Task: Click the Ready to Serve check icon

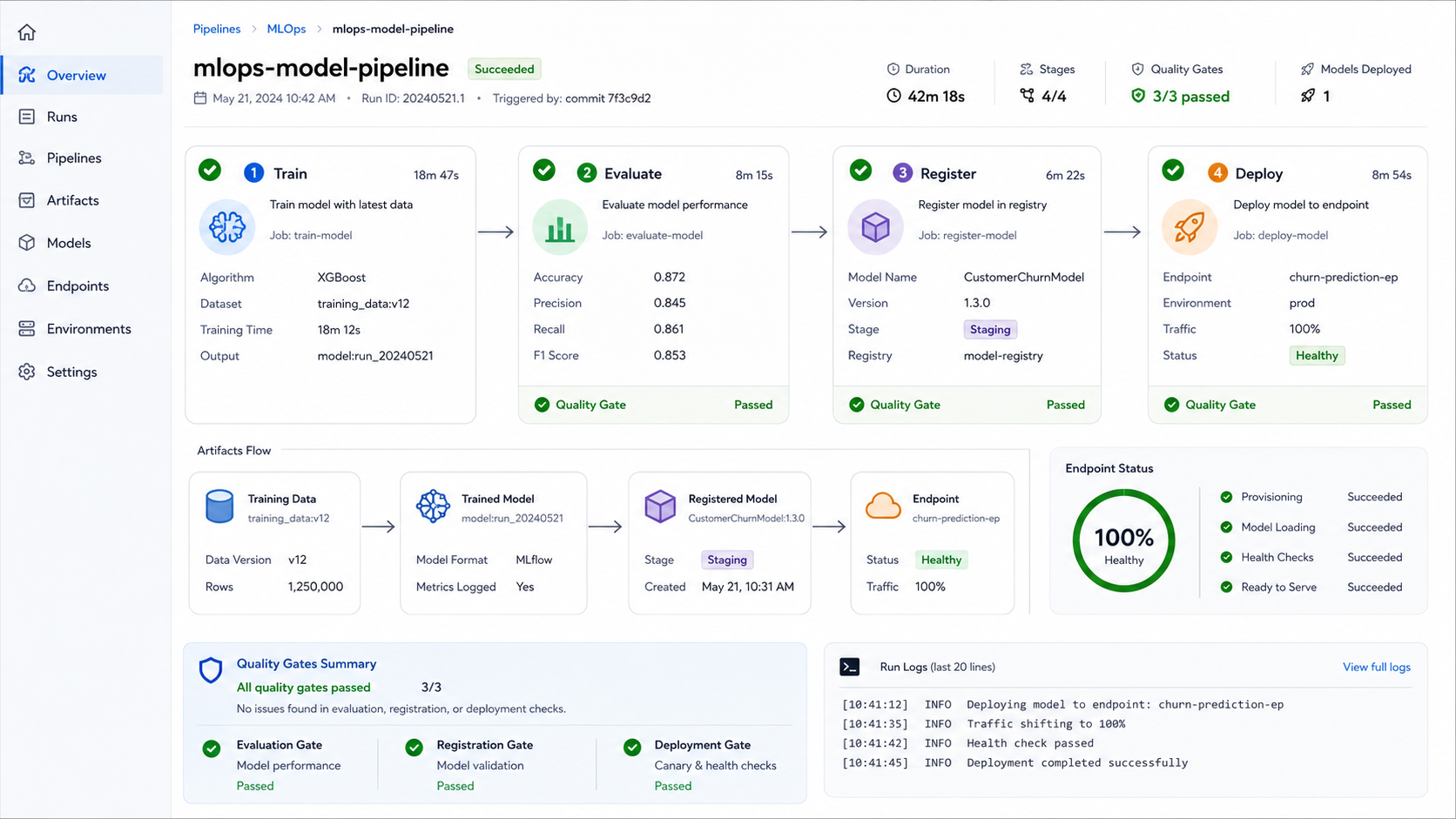Action: [x=1226, y=587]
